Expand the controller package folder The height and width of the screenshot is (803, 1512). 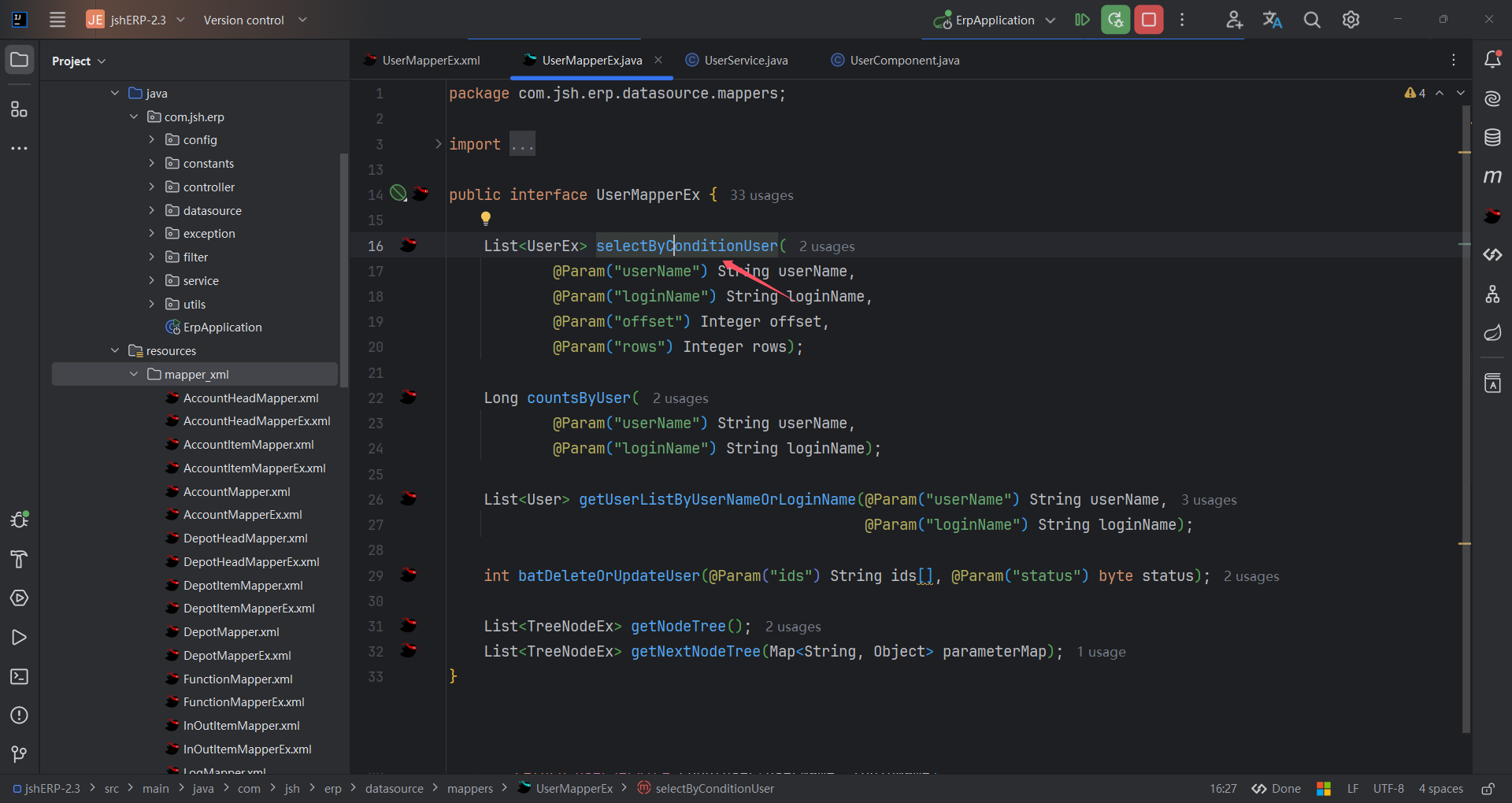point(151,187)
